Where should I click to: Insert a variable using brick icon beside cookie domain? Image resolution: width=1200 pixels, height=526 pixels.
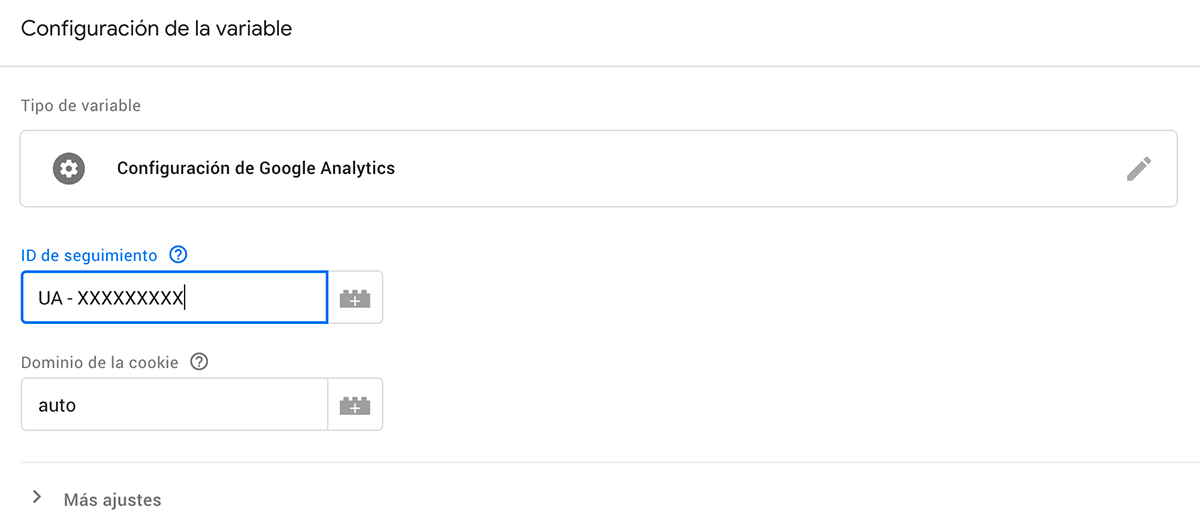point(355,405)
